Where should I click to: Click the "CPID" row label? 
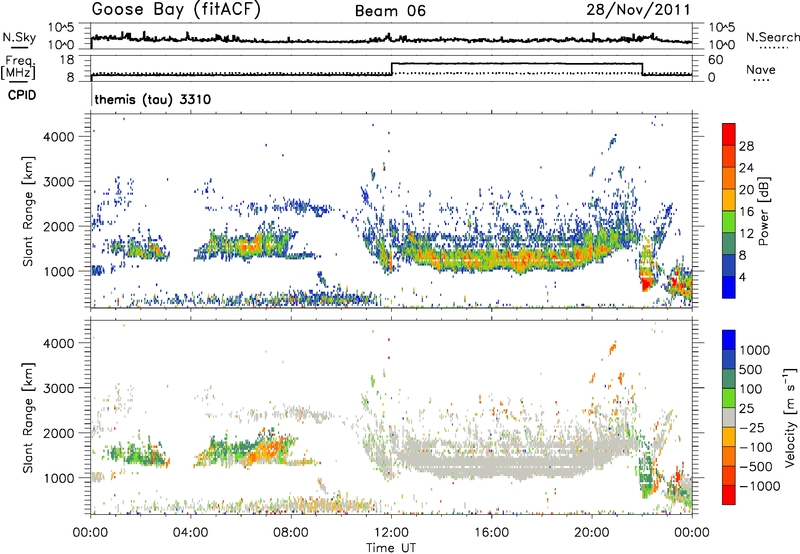pos(22,95)
